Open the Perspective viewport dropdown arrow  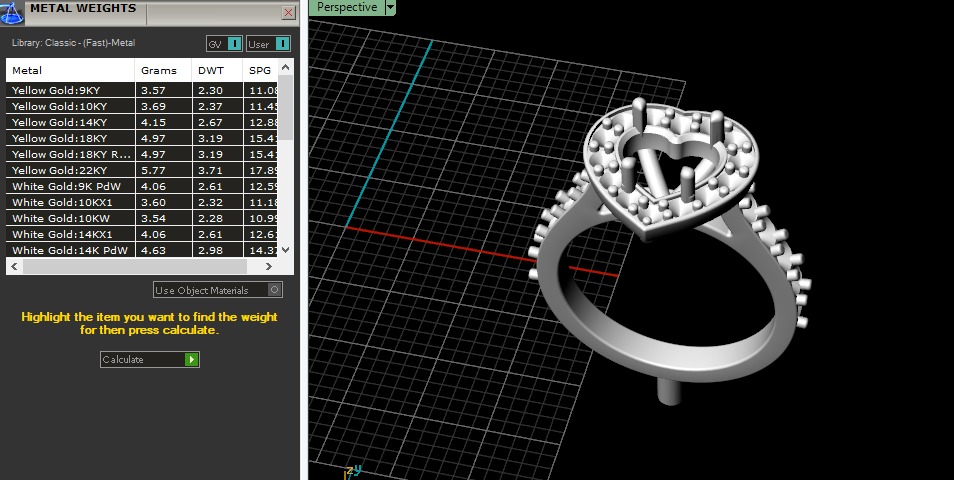390,7
